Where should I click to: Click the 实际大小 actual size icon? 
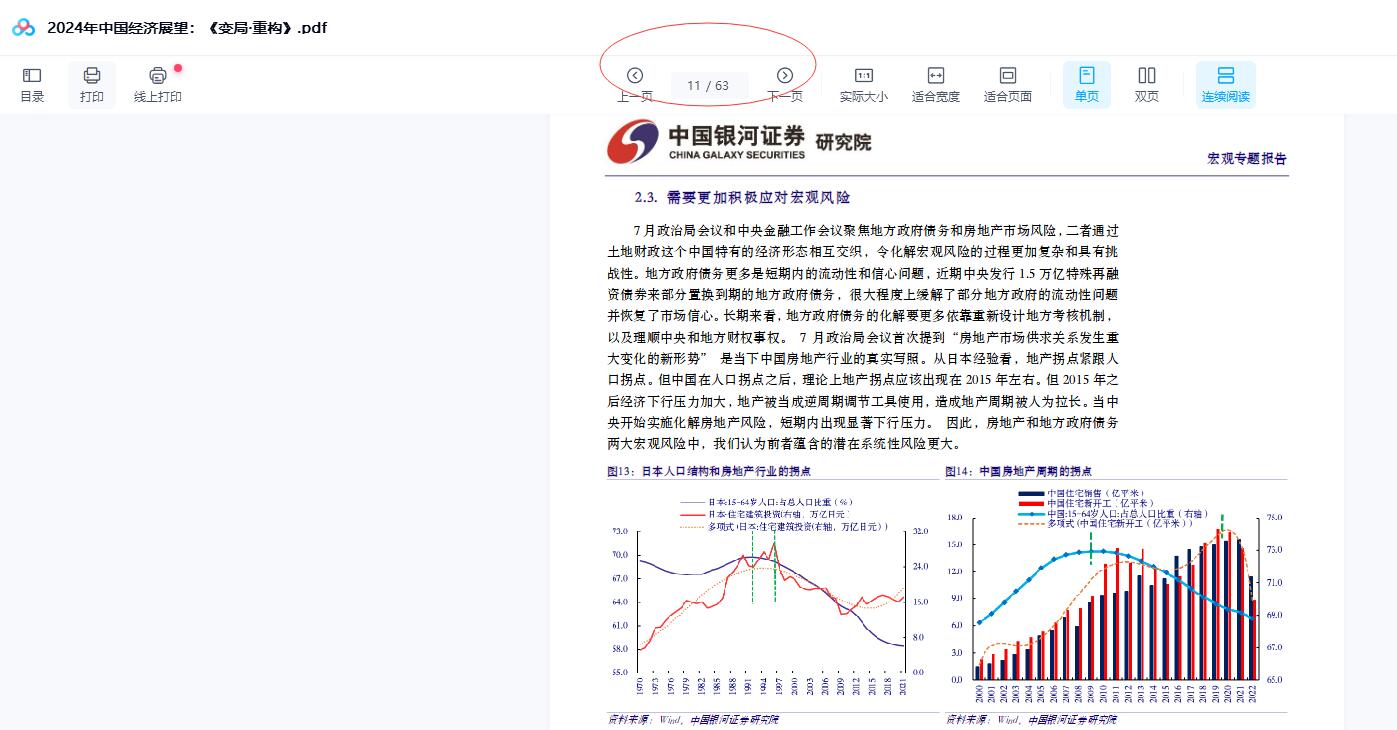click(x=864, y=84)
